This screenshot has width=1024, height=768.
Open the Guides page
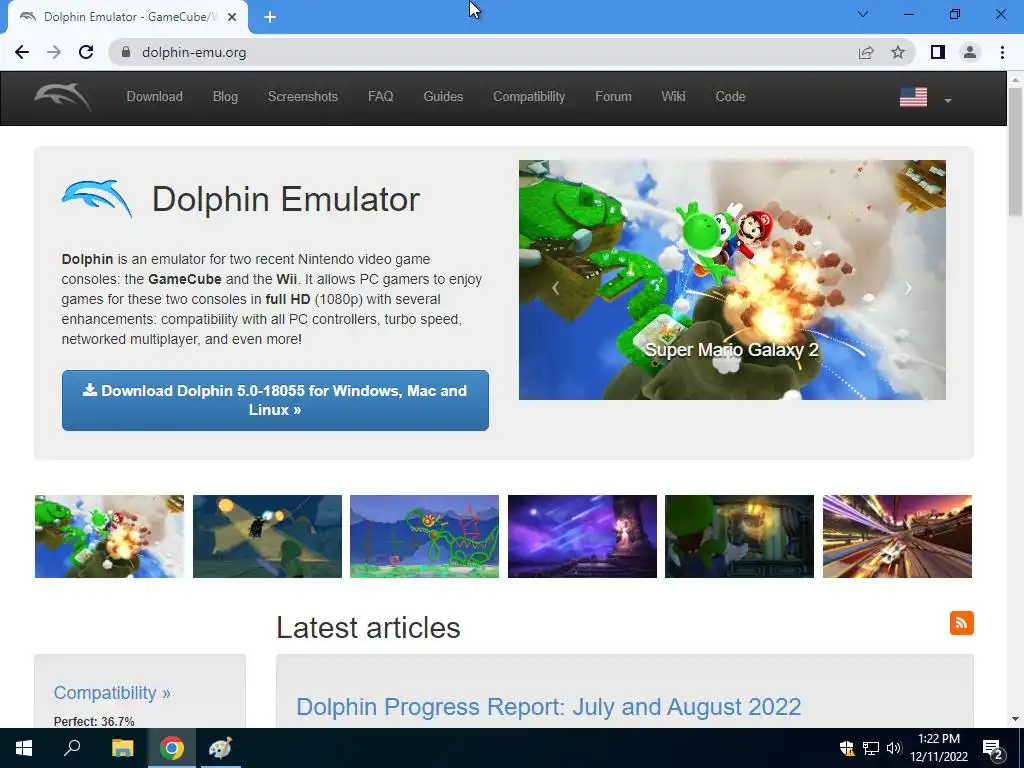pyautogui.click(x=443, y=97)
